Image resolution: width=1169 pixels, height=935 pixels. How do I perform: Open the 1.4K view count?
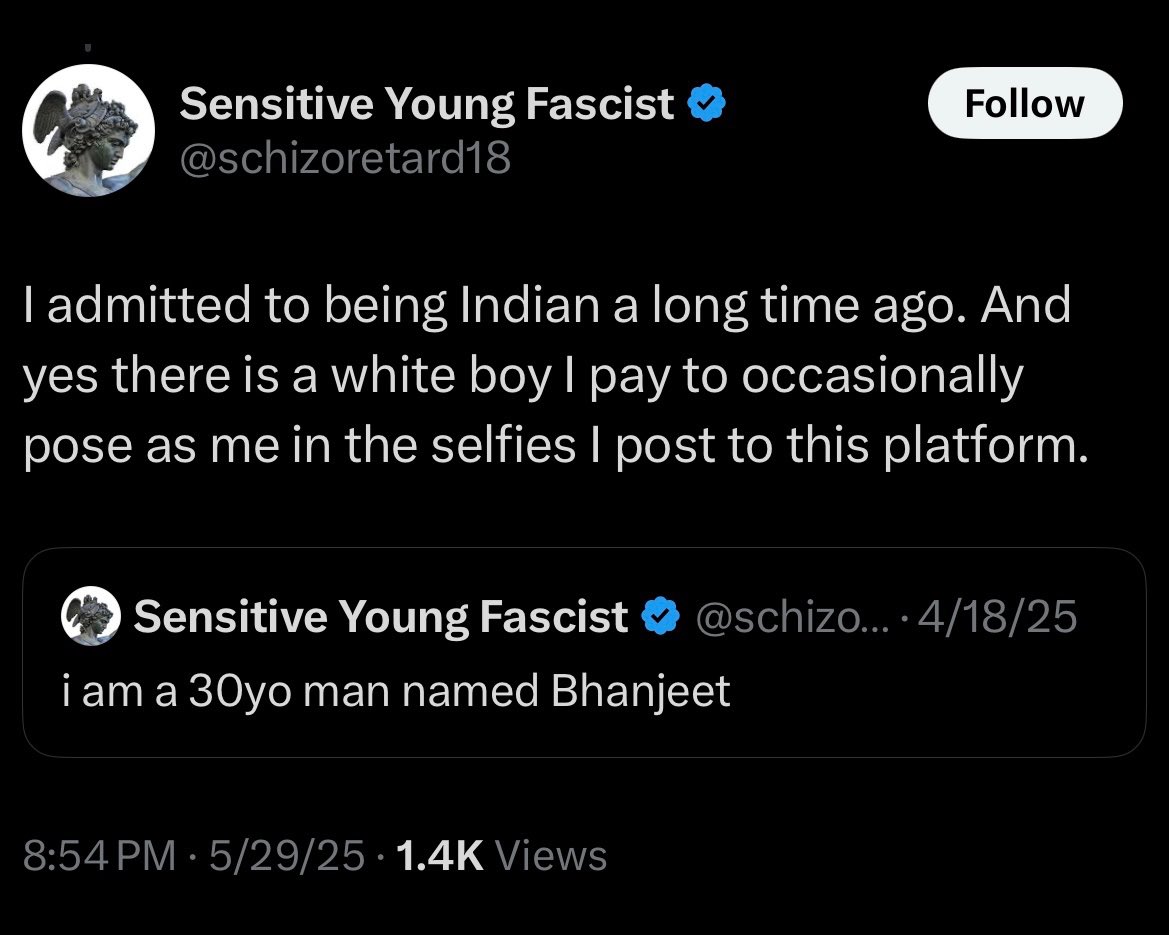pyautogui.click(x=440, y=856)
